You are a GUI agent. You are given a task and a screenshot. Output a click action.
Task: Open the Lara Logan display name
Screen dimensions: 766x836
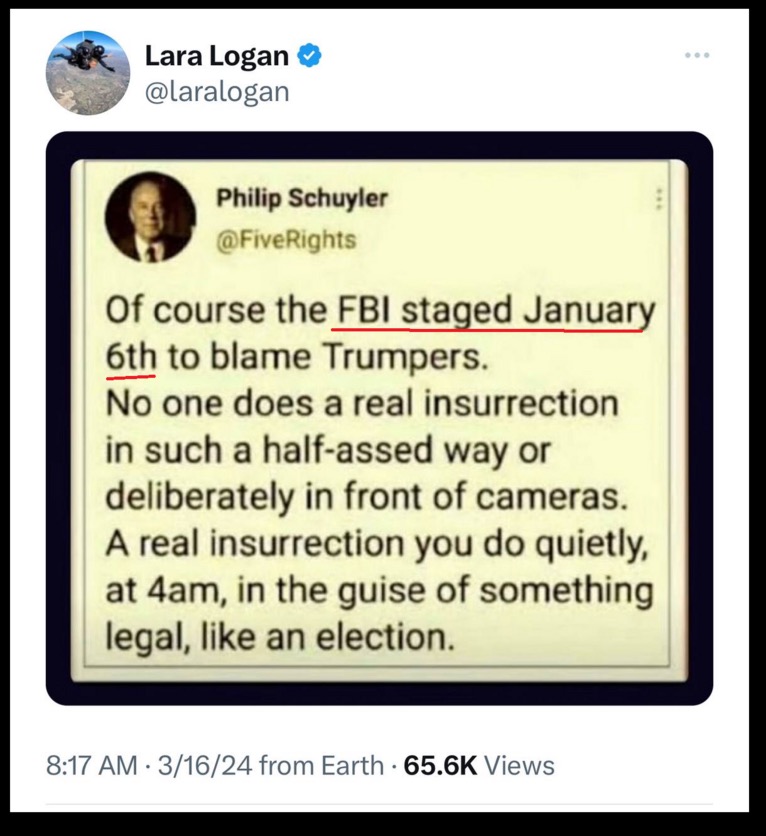[218, 56]
